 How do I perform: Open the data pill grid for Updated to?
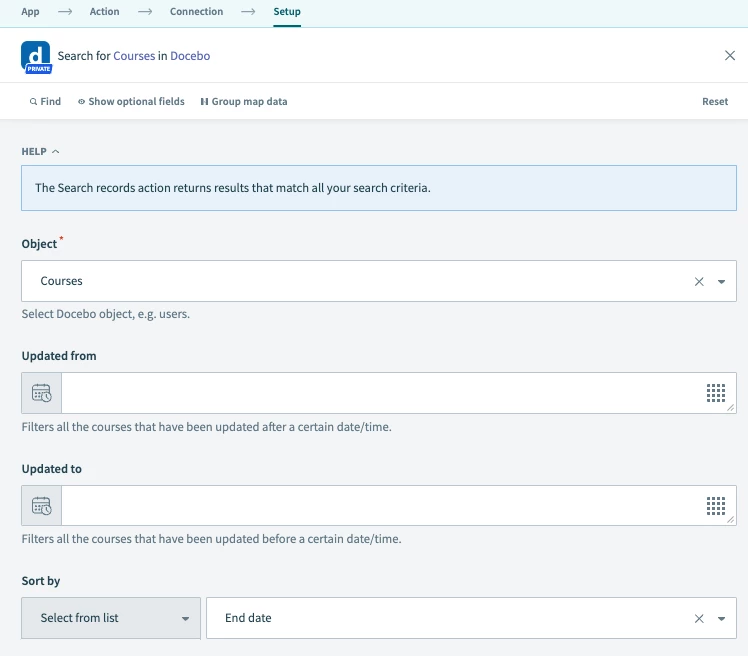coord(715,506)
